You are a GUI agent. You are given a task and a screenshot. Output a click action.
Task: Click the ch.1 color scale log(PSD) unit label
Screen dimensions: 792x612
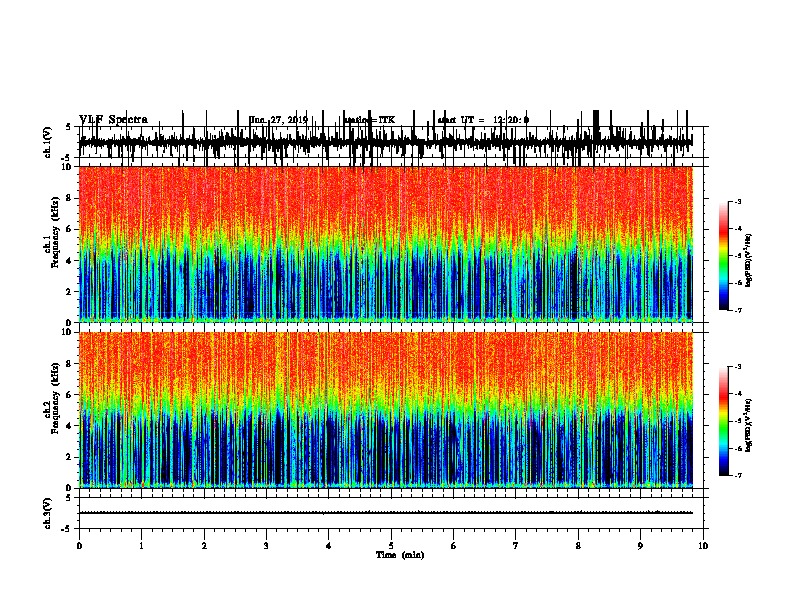click(749, 260)
